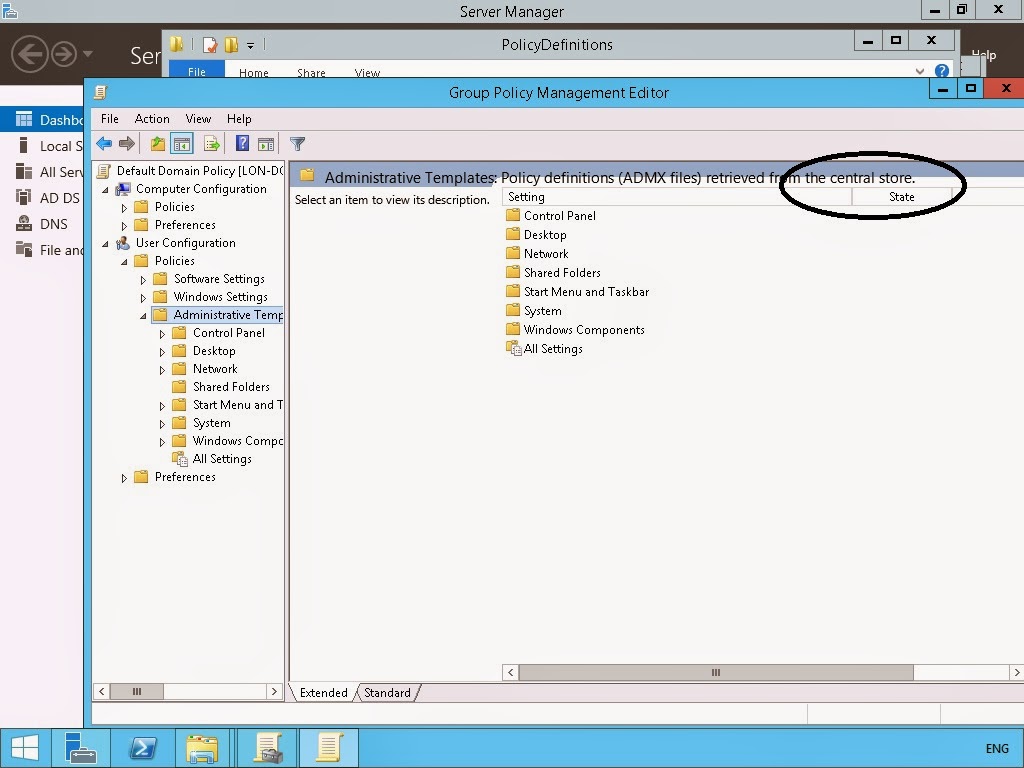Expand the Software Settings node
Viewport: 1024px width, 768px height.
tap(143, 280)
